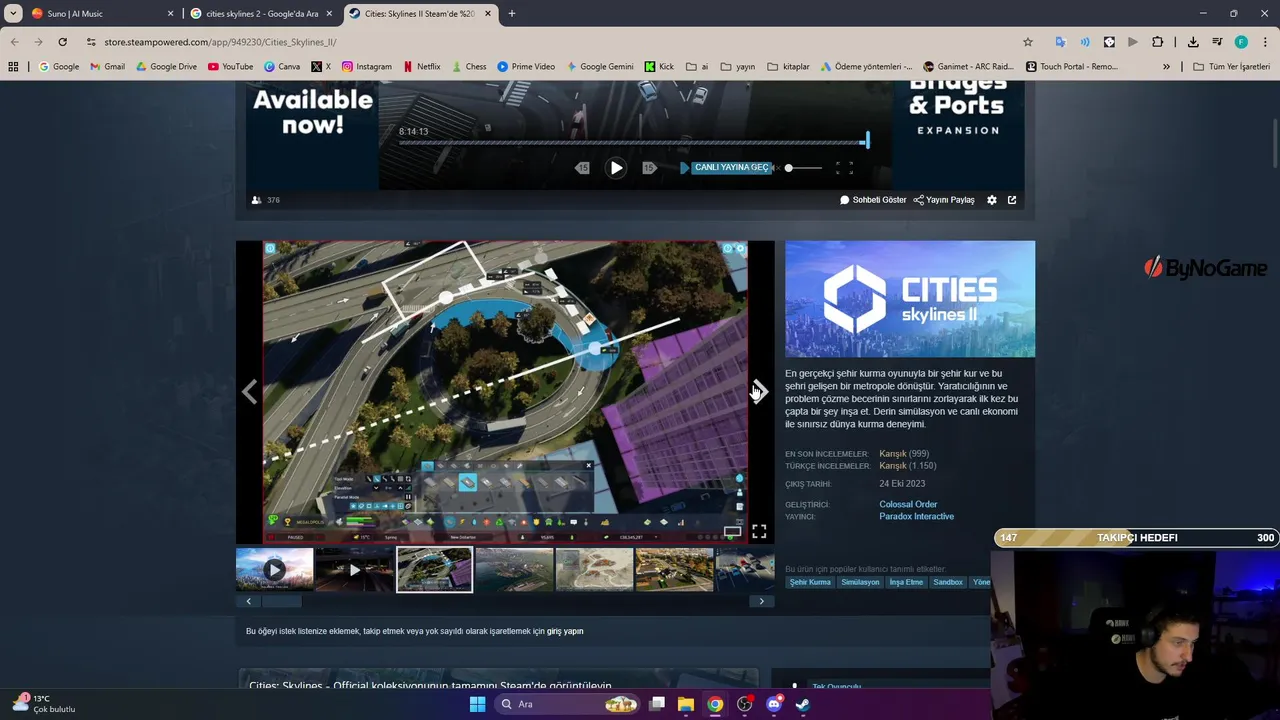Open a new browser tab

tap(511, 14)
